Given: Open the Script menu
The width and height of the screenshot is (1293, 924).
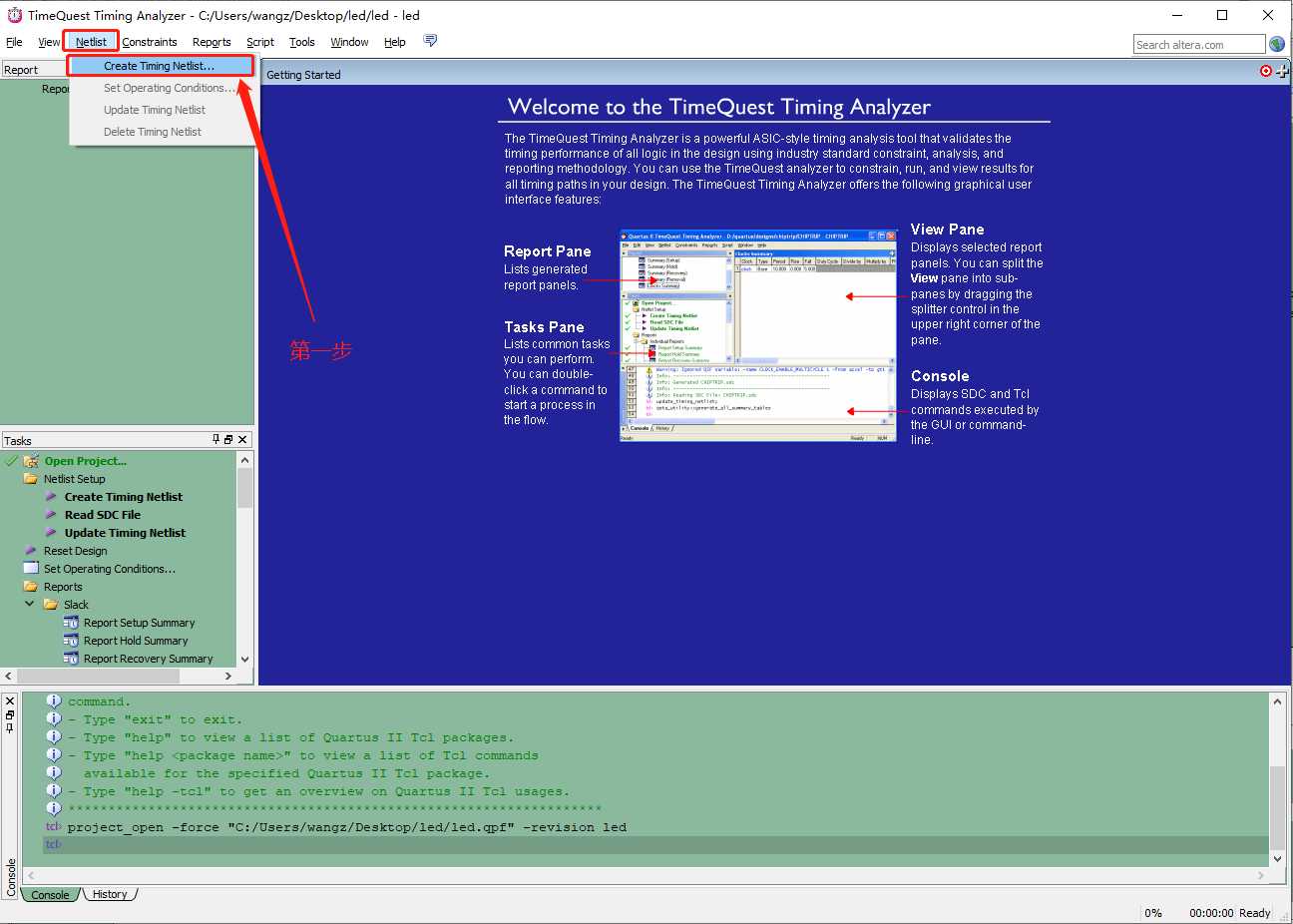Looking at the screenshot, I should 260,42.
